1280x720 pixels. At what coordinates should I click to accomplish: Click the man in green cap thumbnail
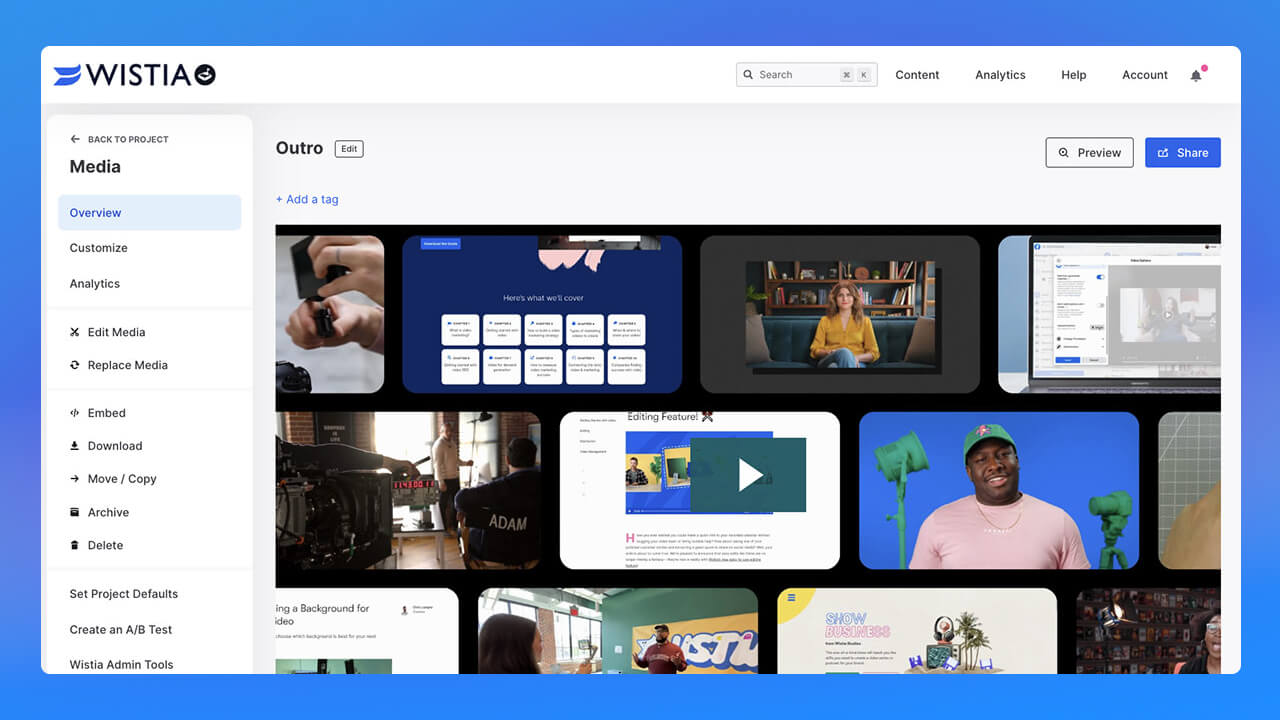point(999,491)
